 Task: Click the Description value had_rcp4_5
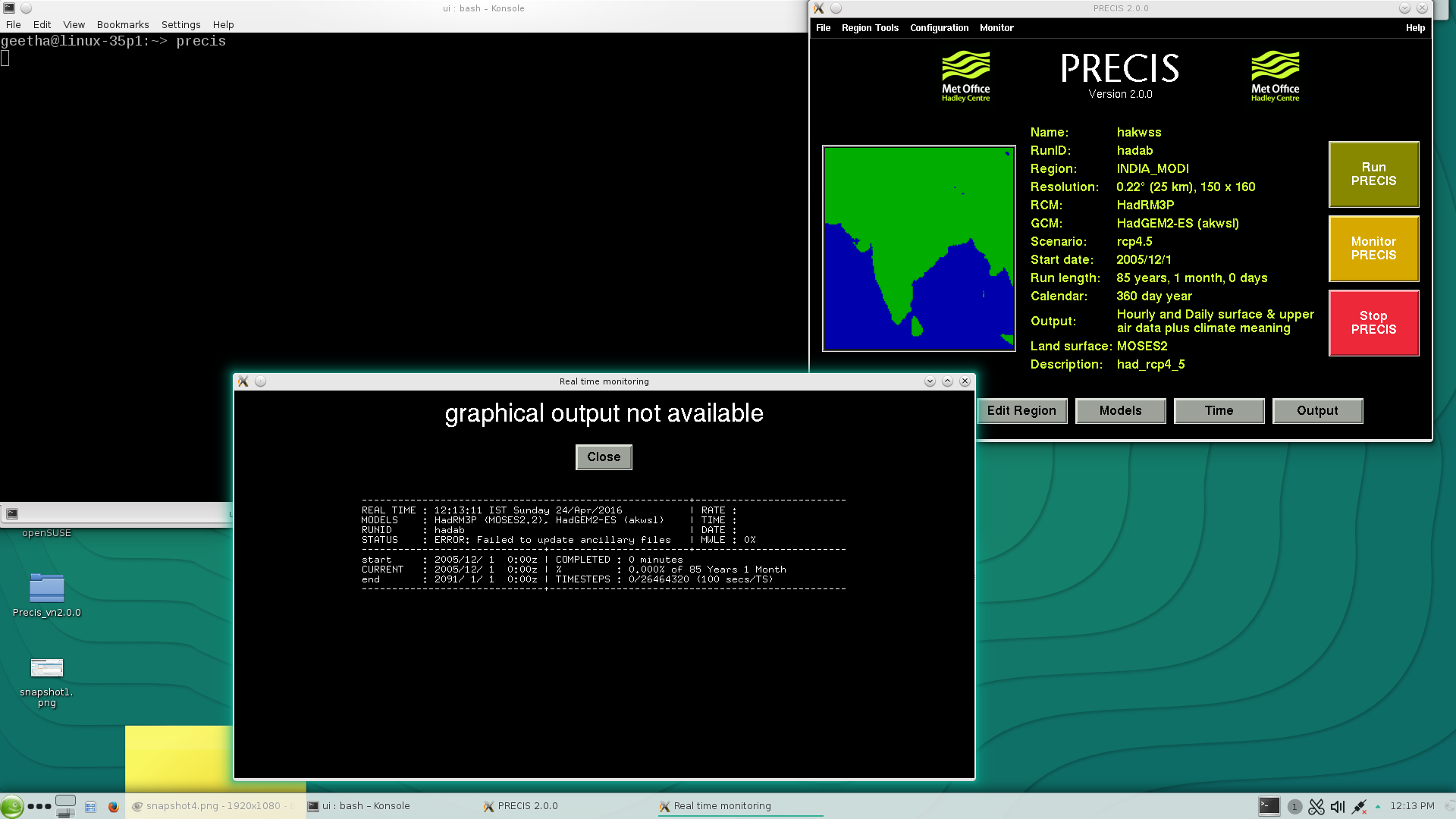[1150, 365]
